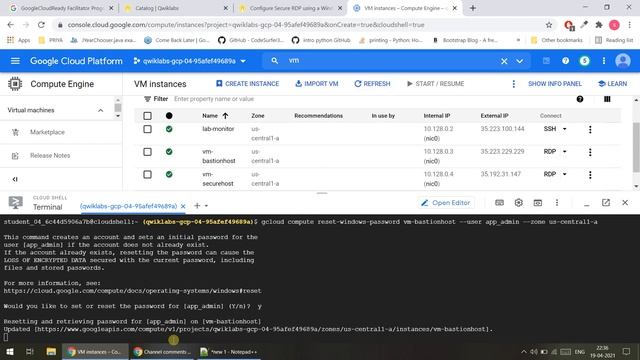This screenshot has height=360, width=640.
Task: Click SSH connect for lab-monitor
Action: click(x=550, y=129)
